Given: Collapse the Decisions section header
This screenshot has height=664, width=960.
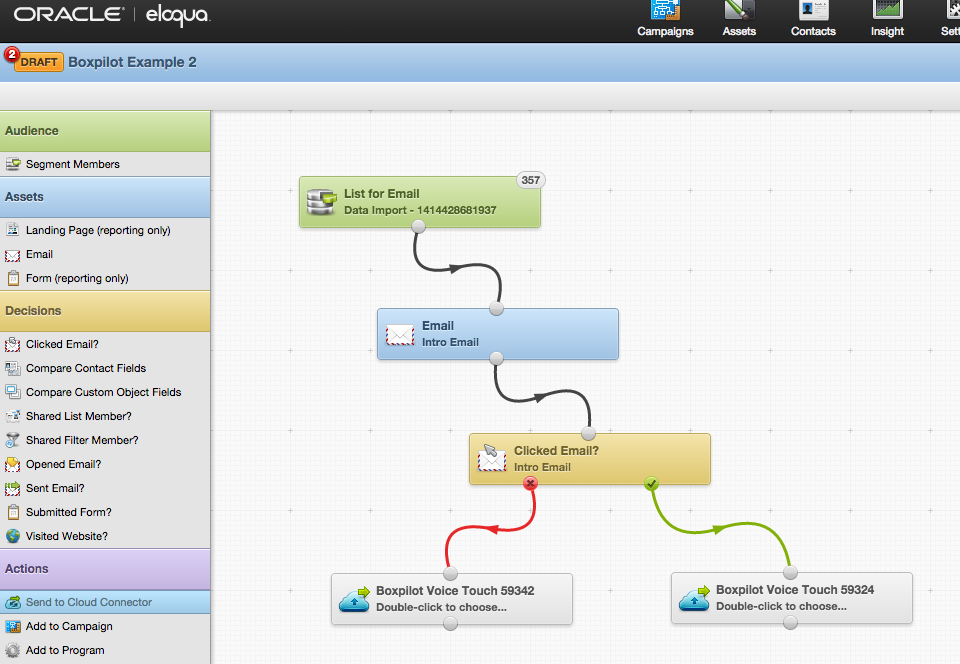Looking at the screenshot, I should coord(105,311).
